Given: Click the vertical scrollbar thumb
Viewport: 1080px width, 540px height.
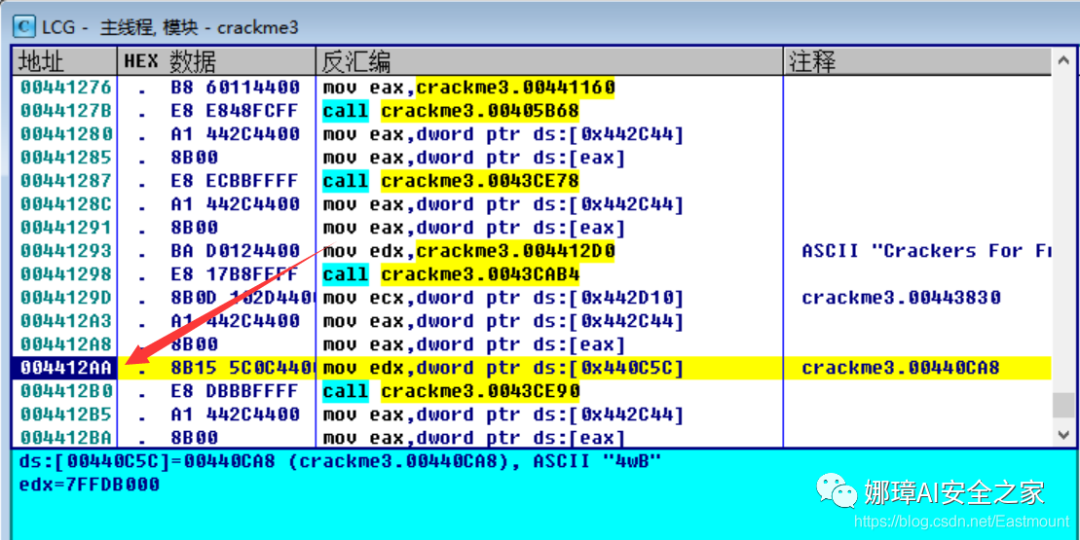Looking at the screenshot, I should point(1063,405).
